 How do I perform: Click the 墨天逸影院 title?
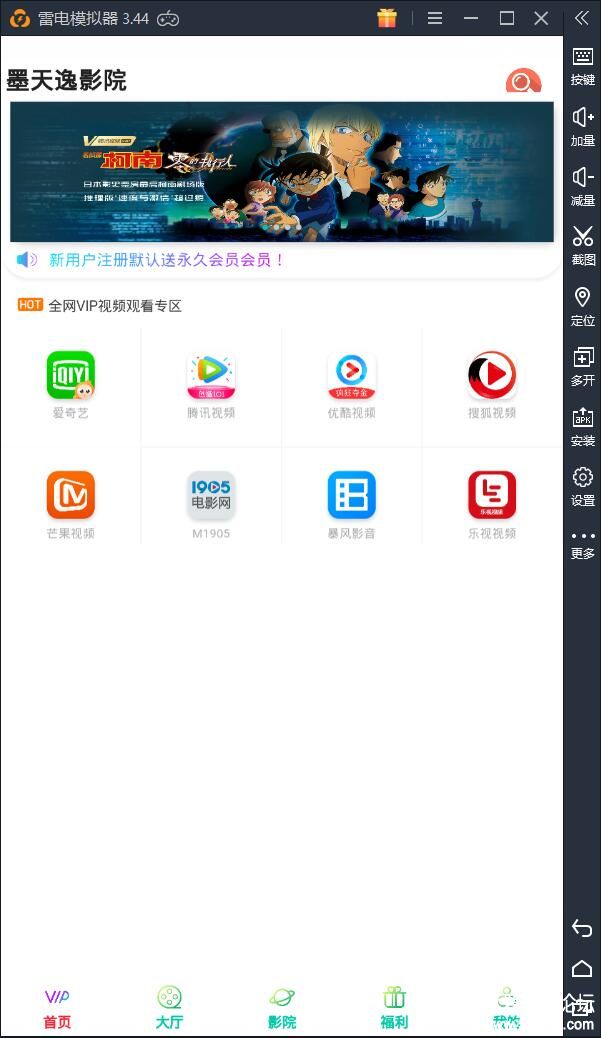66,81
